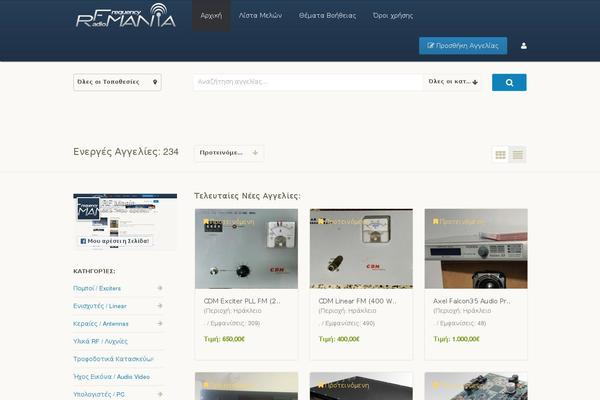
Task: Open Ήχος Εικόνα / Audio Video link
Action: click(111, 377)
